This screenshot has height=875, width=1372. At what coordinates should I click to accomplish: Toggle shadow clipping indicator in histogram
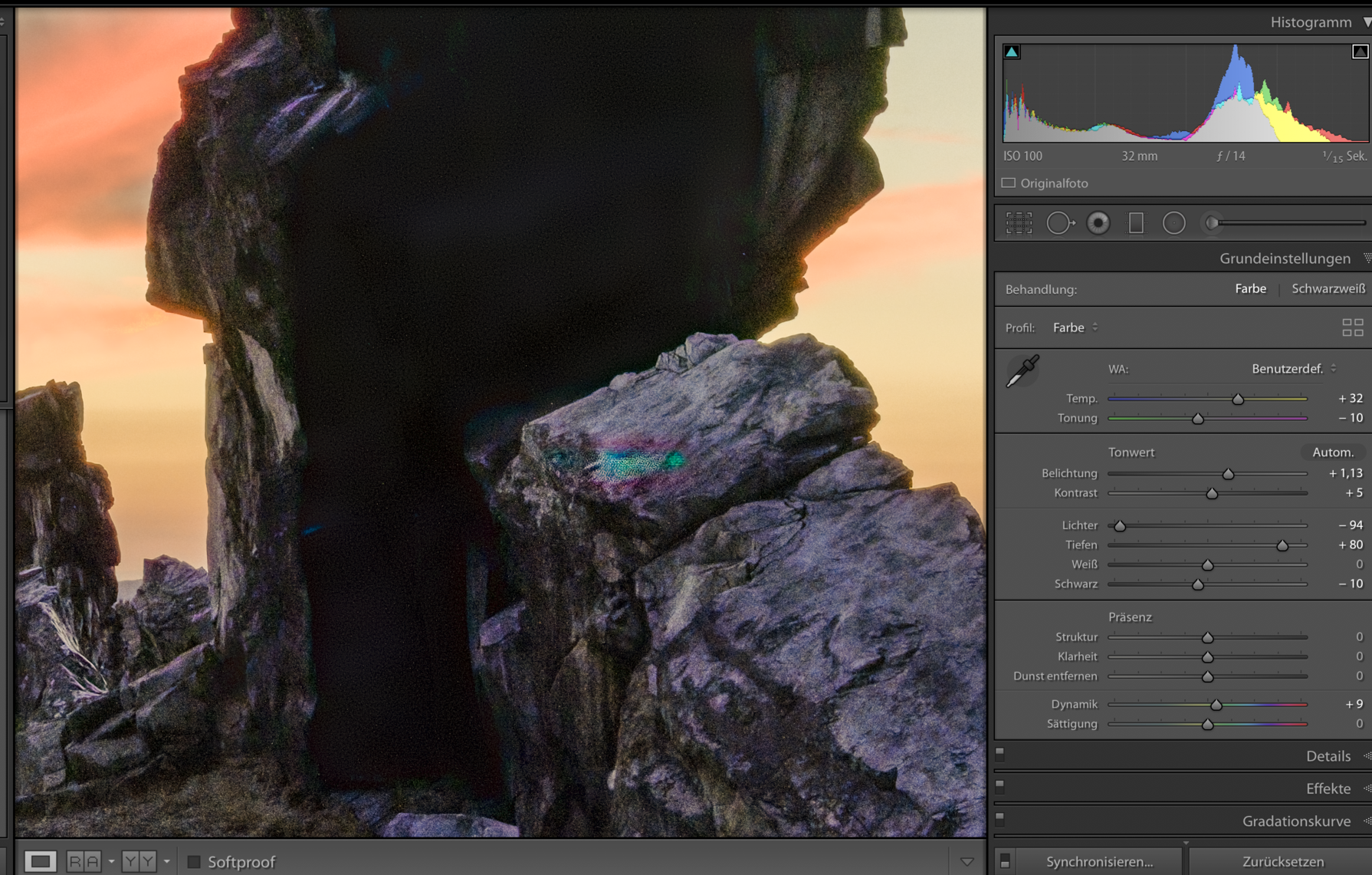coord(1012,52)
